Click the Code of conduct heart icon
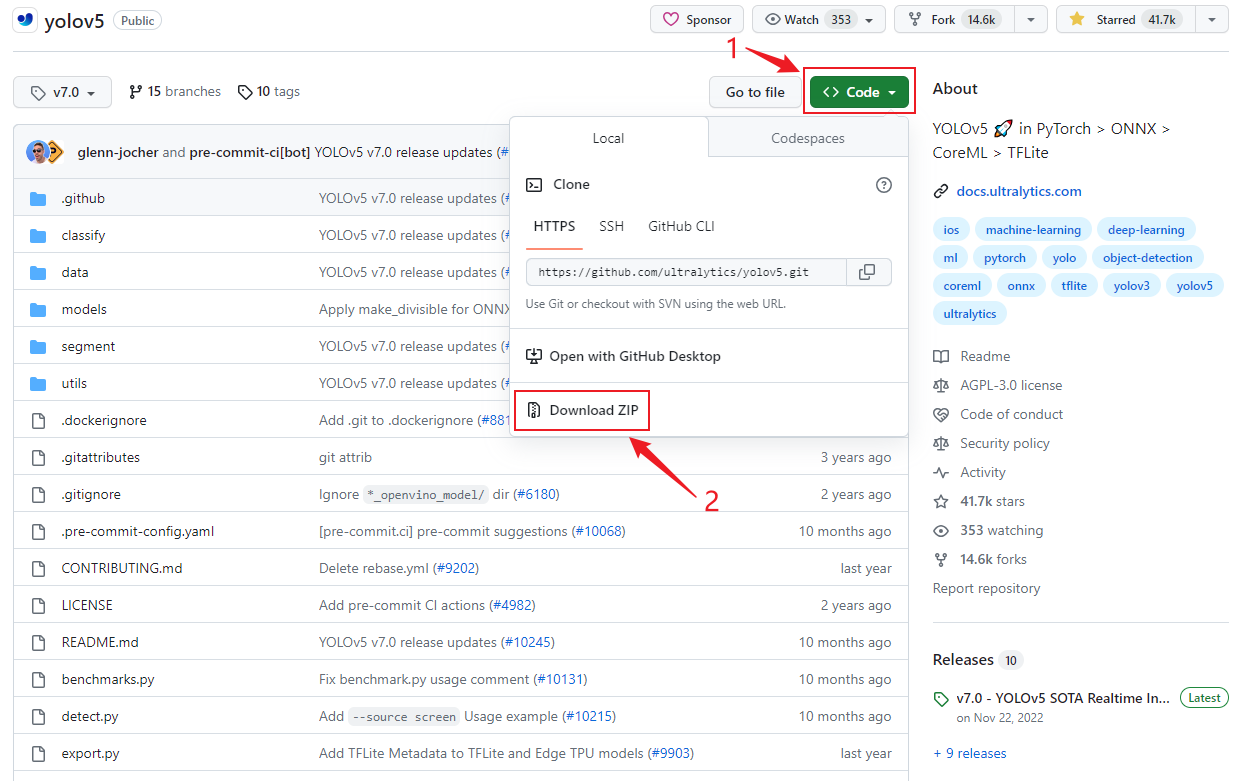 (941, 414)
